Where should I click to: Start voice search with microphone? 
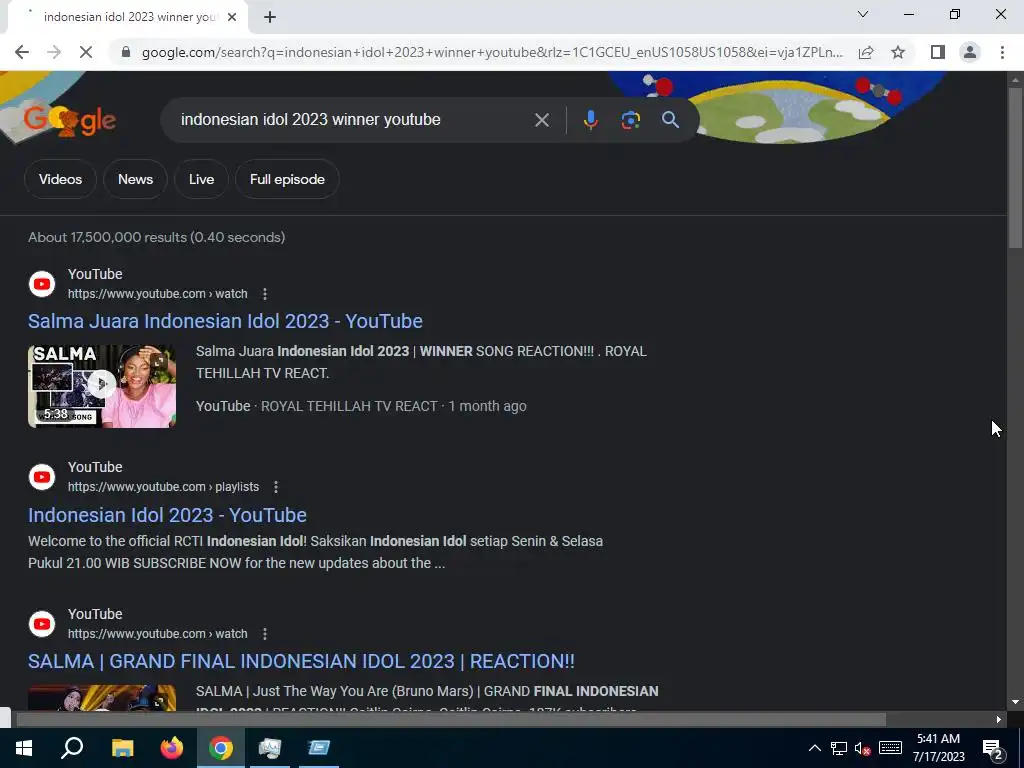coord(590,120)
